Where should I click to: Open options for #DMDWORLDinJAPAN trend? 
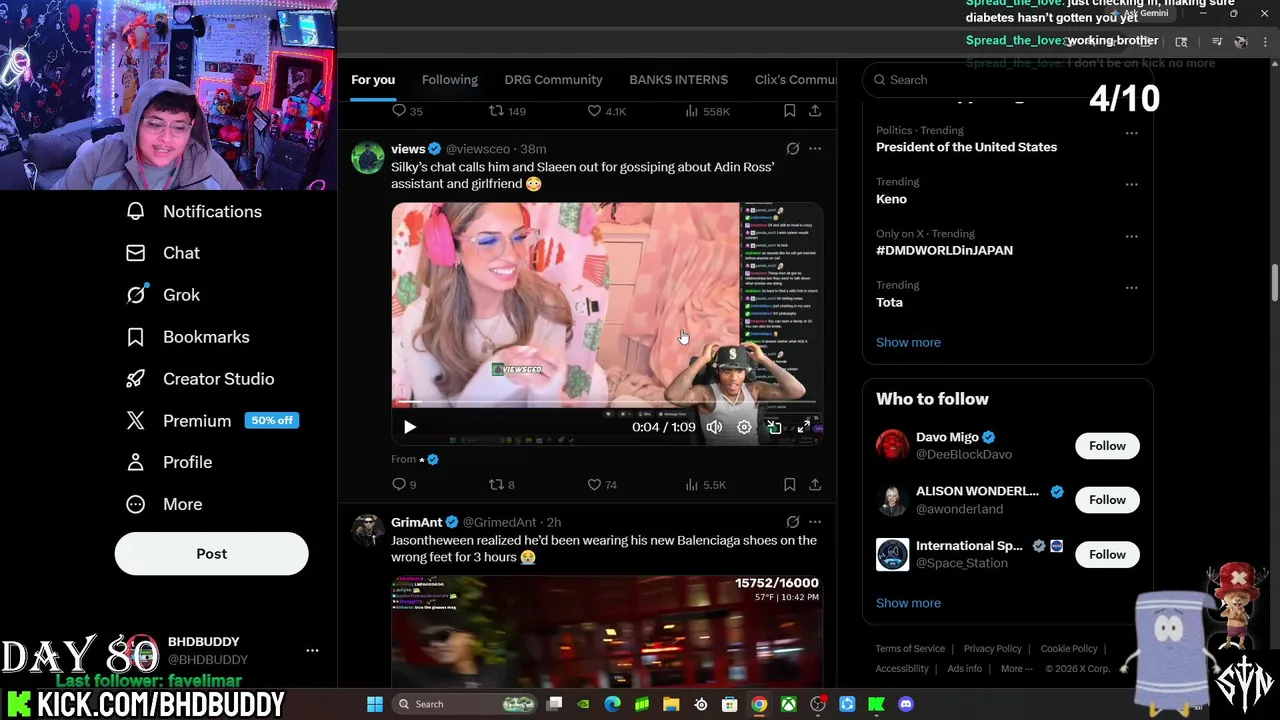click(1131, 237)
